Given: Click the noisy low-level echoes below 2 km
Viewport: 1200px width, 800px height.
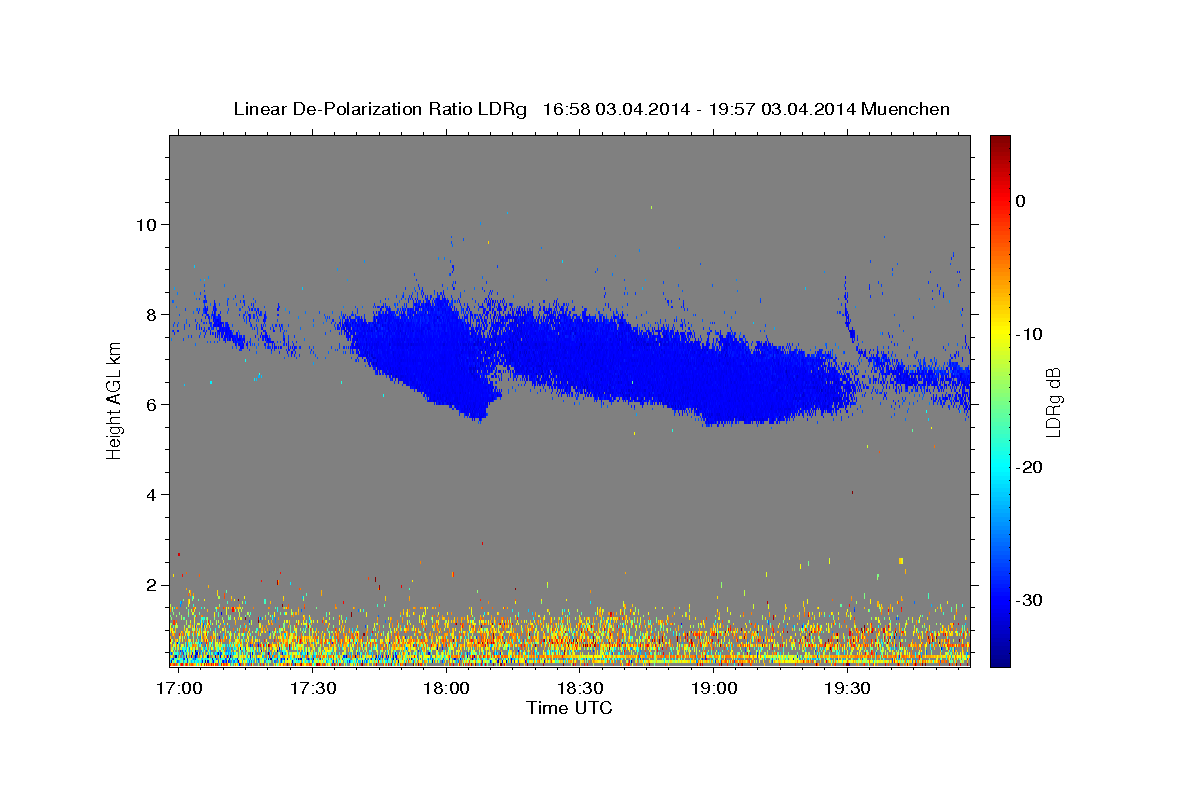Looking at the screenshot, I should 570,630.
